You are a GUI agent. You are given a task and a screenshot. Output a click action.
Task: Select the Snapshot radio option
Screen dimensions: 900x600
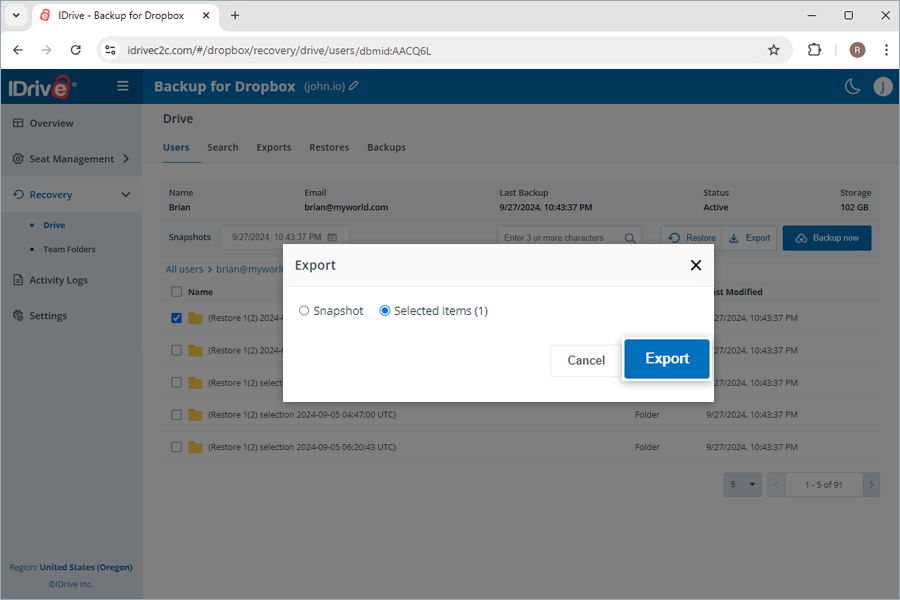pos(304,311)
